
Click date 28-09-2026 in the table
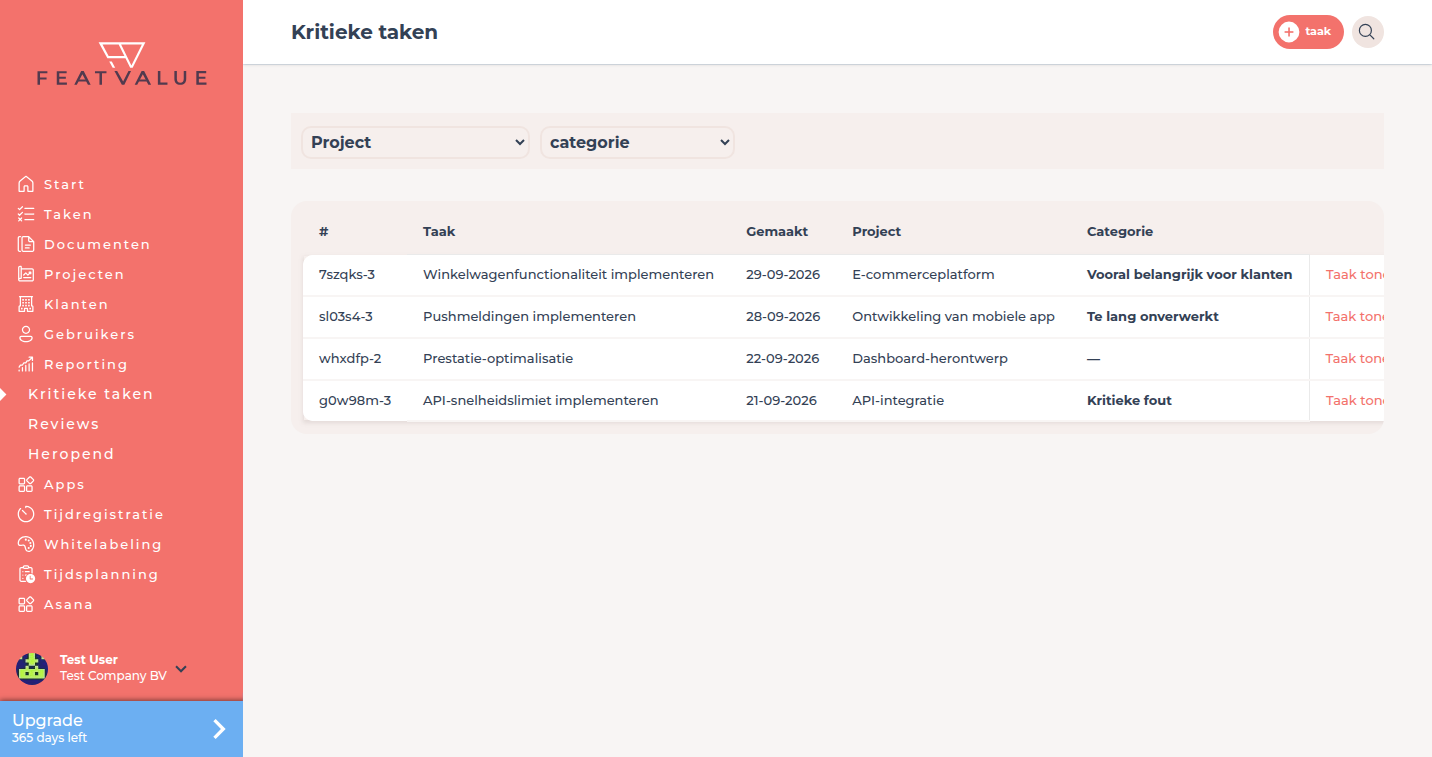coord(783,316)
